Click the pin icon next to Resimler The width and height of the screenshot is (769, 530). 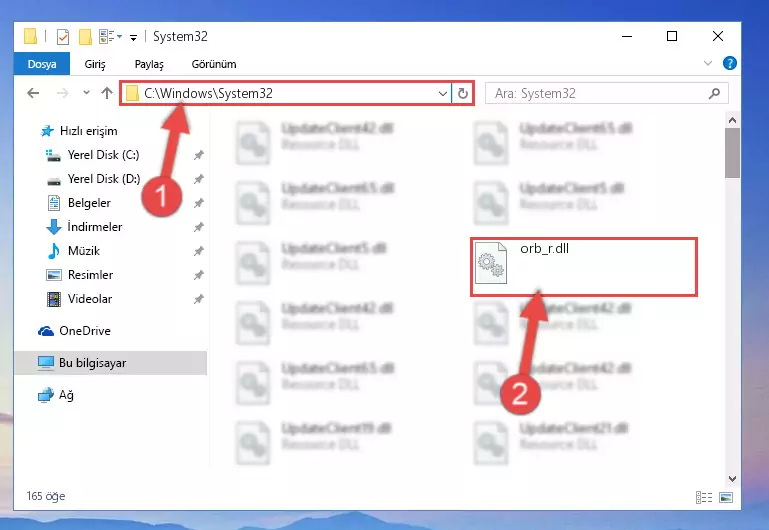[x=199, y=275]
